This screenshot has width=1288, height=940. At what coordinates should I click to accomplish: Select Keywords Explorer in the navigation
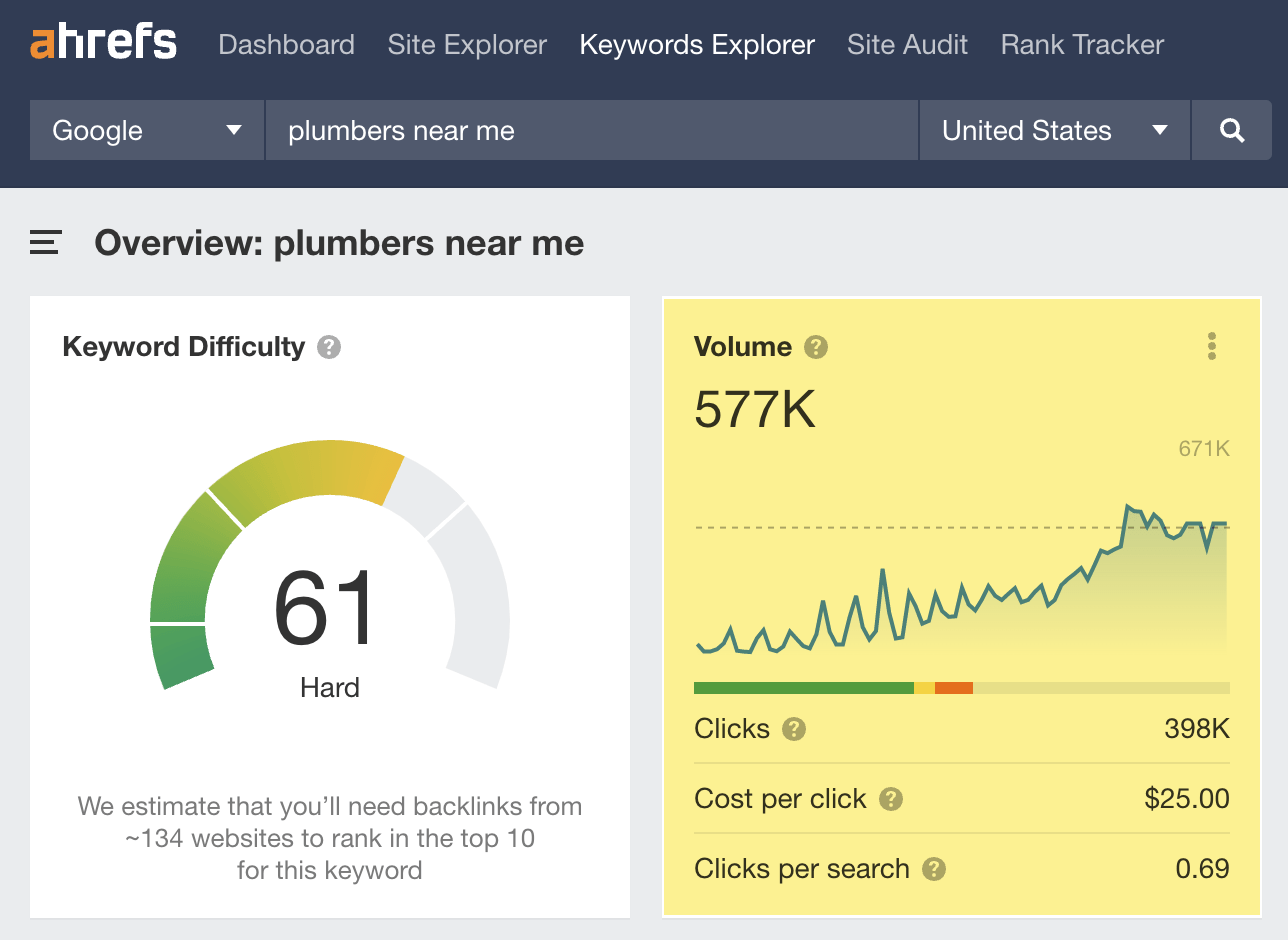click(697, 44)
